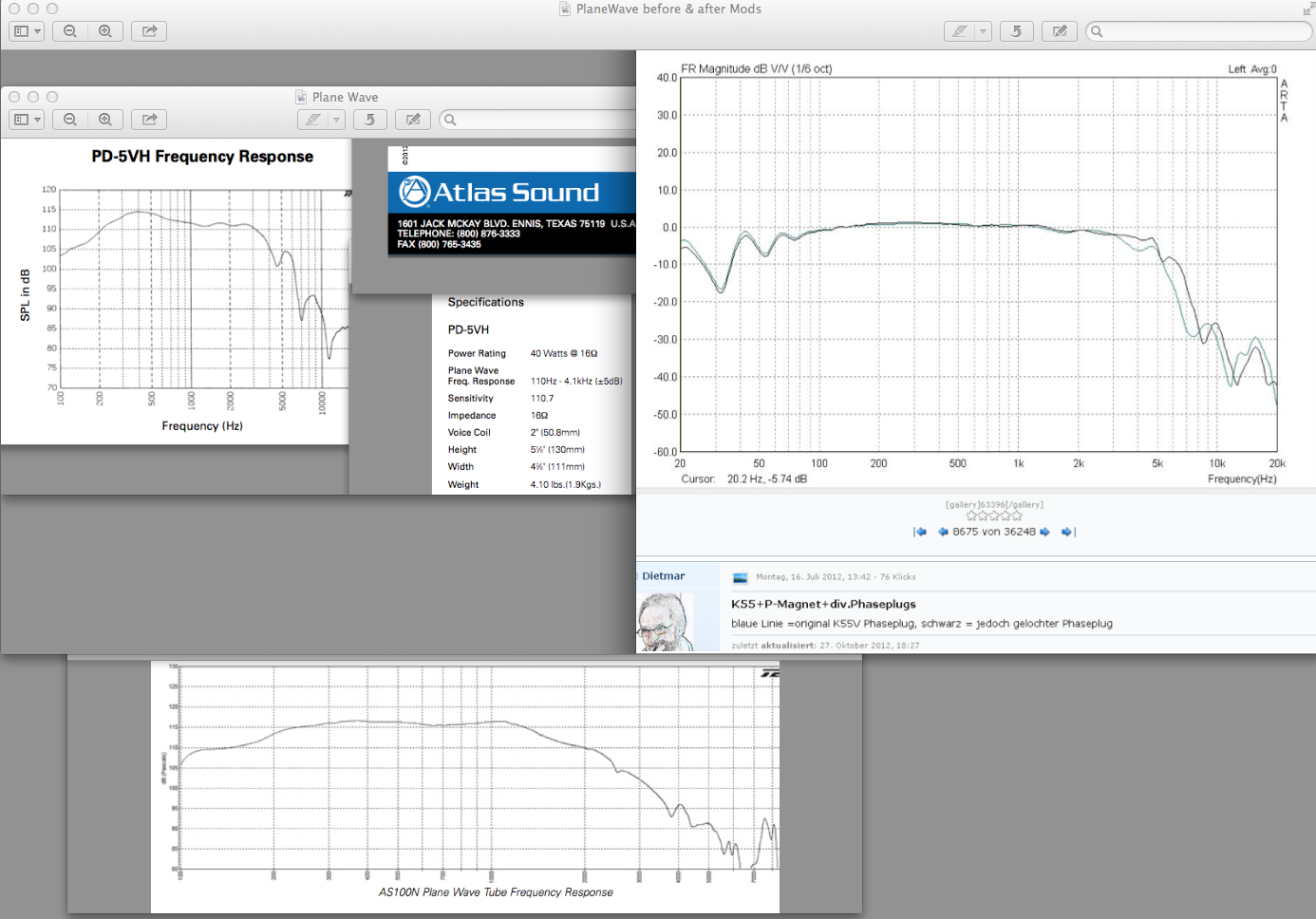1316x919 pixels.
Task: Click the 'Specifications' heading
Action: pos(485,302)
